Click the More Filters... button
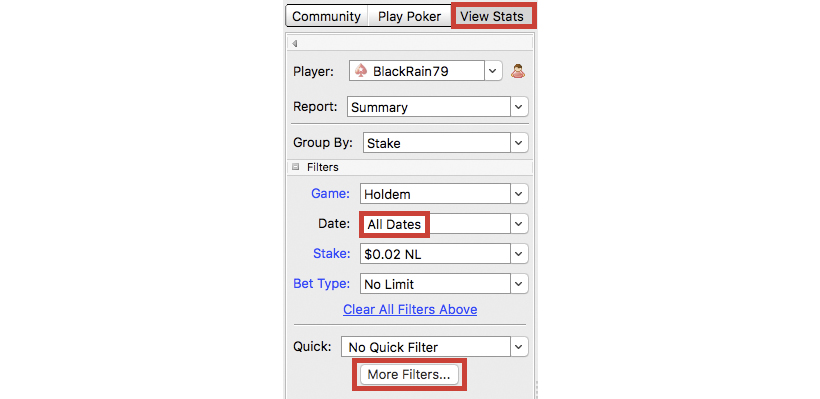 (409, 374)
